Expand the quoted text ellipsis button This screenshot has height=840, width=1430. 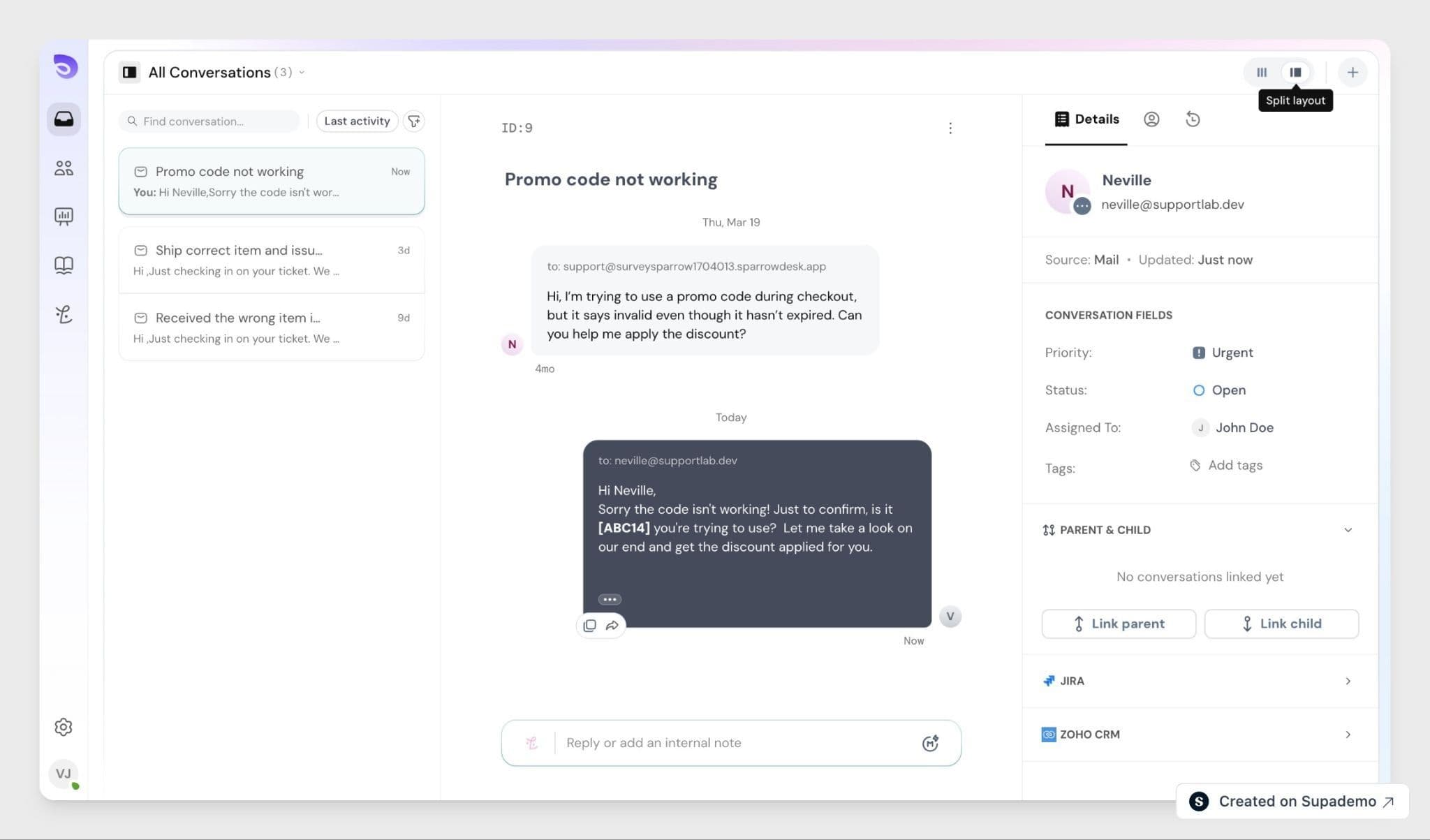610,599
